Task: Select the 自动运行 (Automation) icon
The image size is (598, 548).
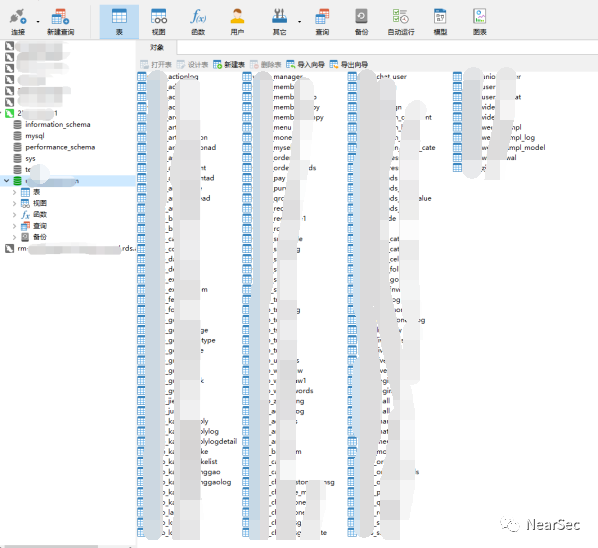Action: pyautogui.click(x=401, y=21)
